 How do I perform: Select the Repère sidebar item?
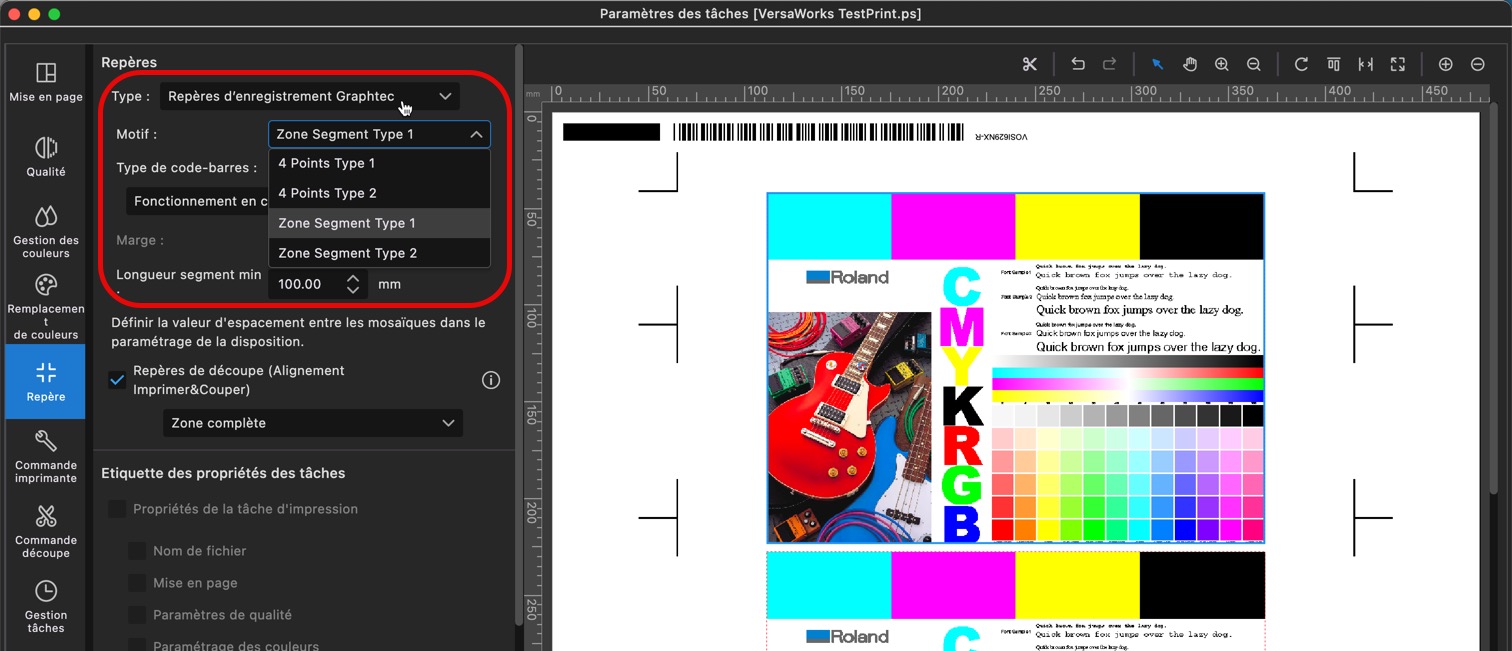45,382
